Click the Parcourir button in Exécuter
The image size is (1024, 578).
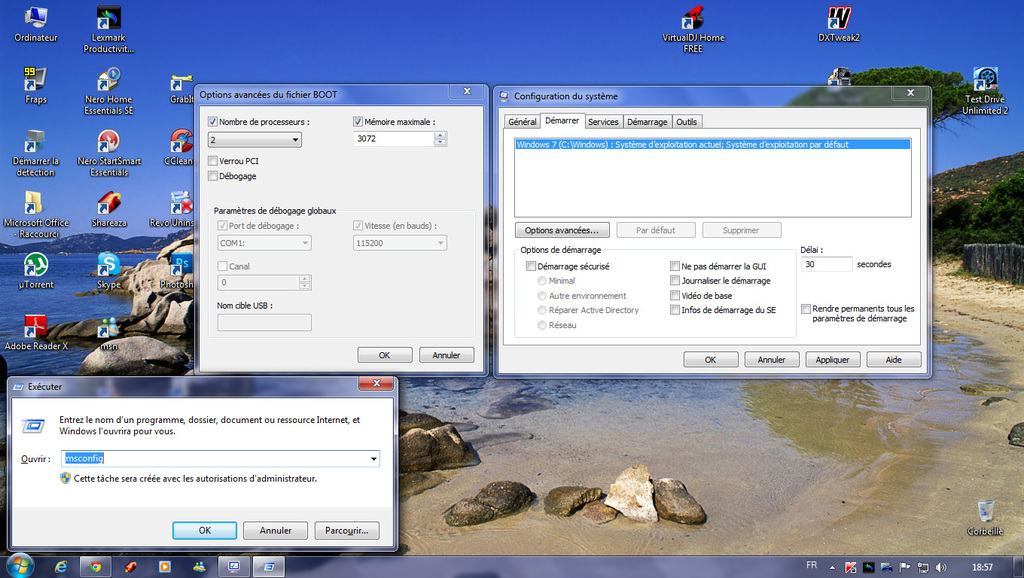pos(347,530)
